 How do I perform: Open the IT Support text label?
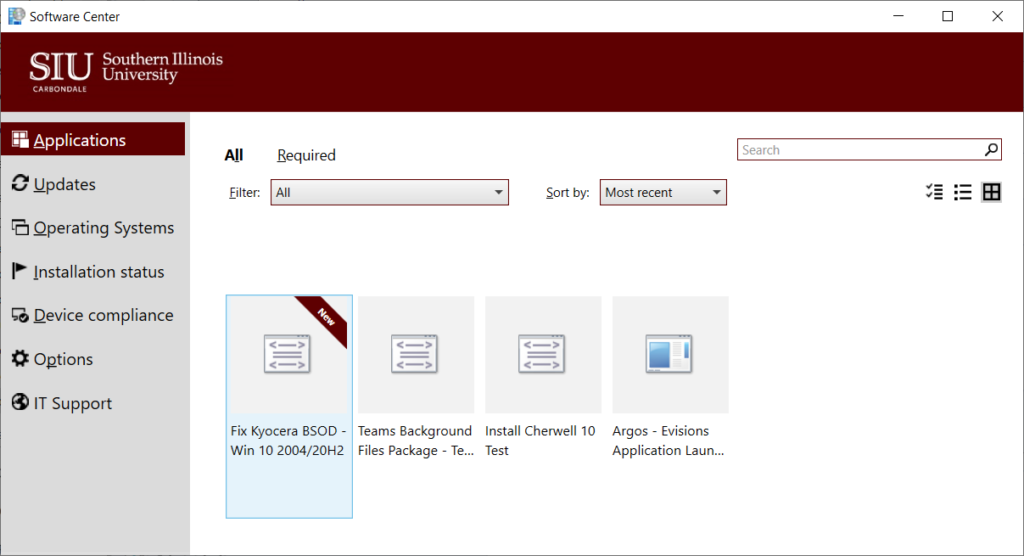click(72, 403)
